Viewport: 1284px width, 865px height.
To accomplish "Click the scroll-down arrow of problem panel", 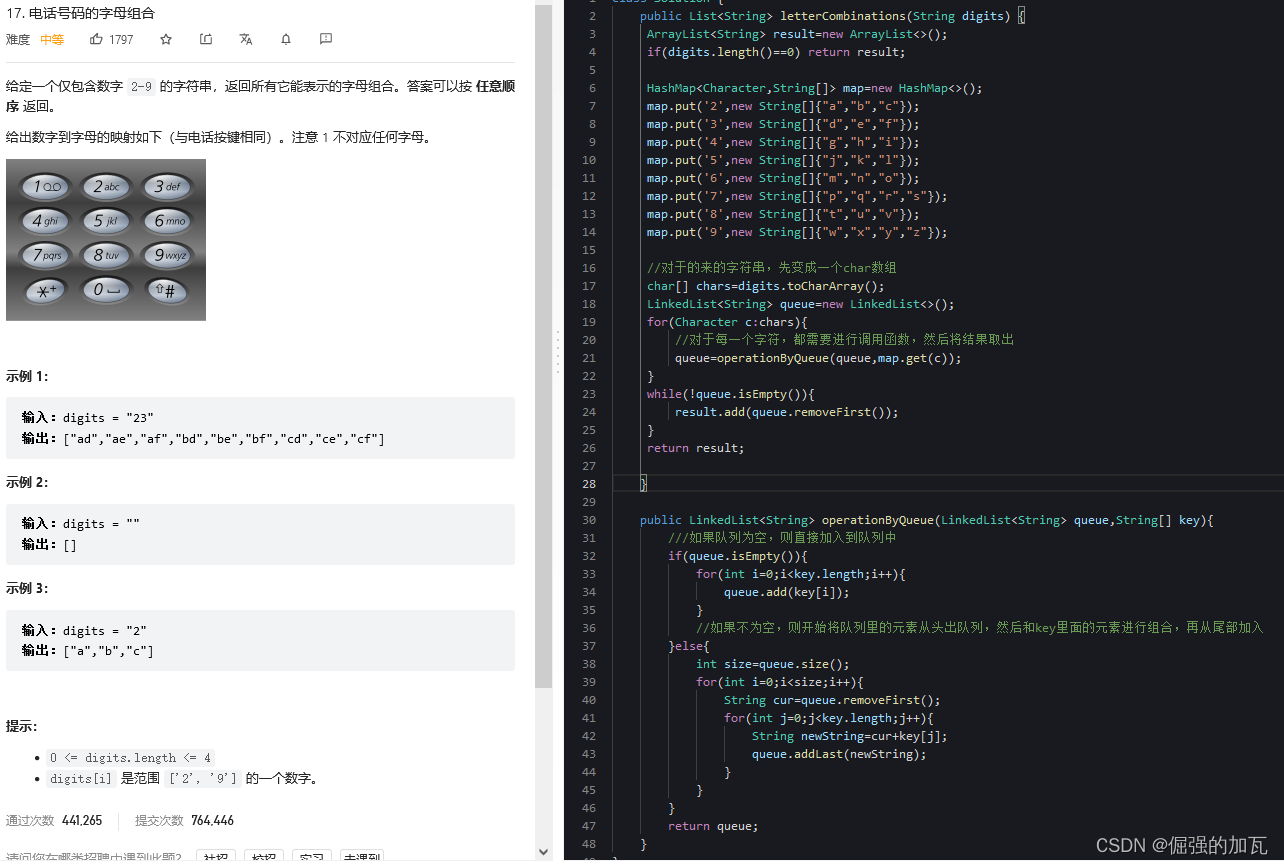I will (x=543, y=851).
